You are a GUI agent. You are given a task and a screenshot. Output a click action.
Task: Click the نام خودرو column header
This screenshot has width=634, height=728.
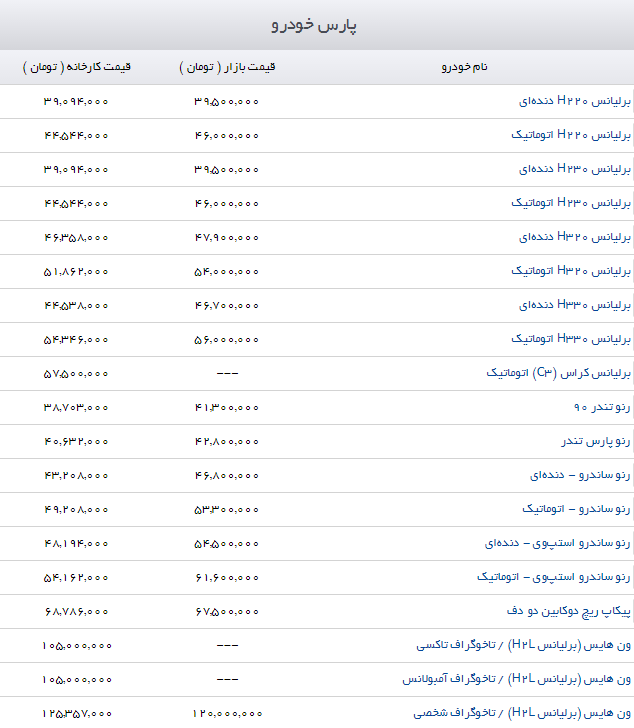tap(464, 67)
